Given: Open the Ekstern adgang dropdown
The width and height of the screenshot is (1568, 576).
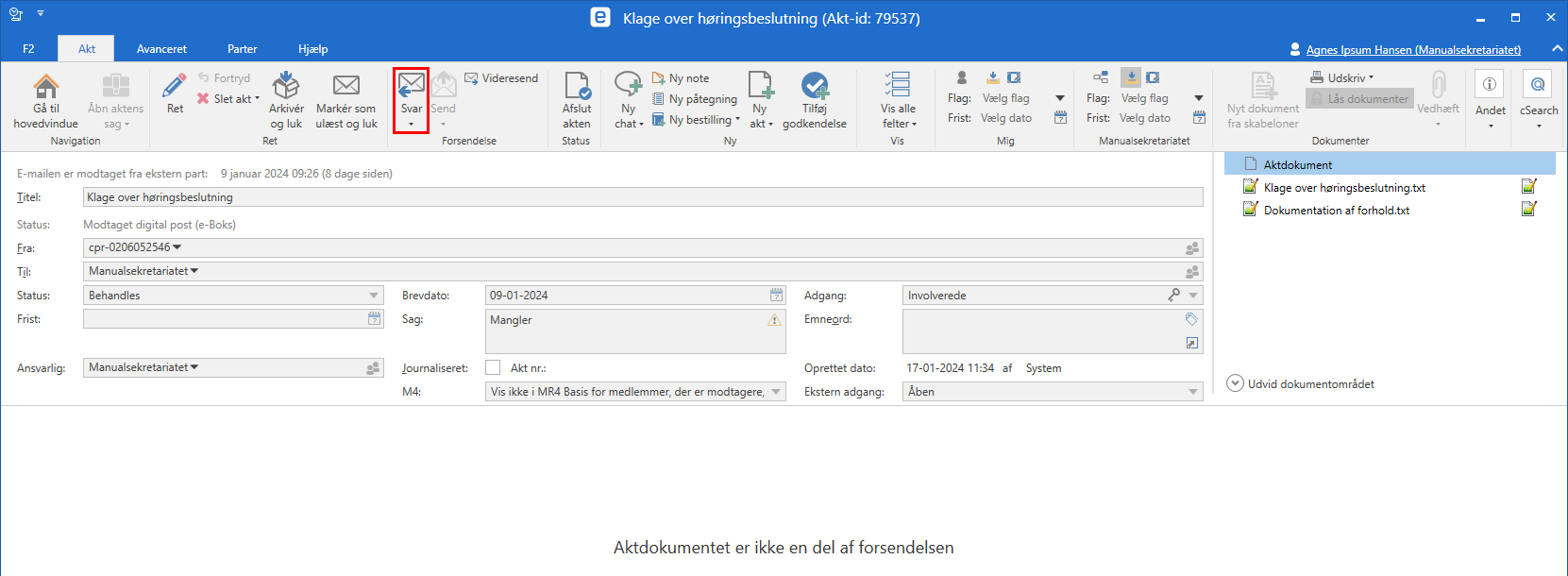Looking at the screenshot, I should [1193, 392].
